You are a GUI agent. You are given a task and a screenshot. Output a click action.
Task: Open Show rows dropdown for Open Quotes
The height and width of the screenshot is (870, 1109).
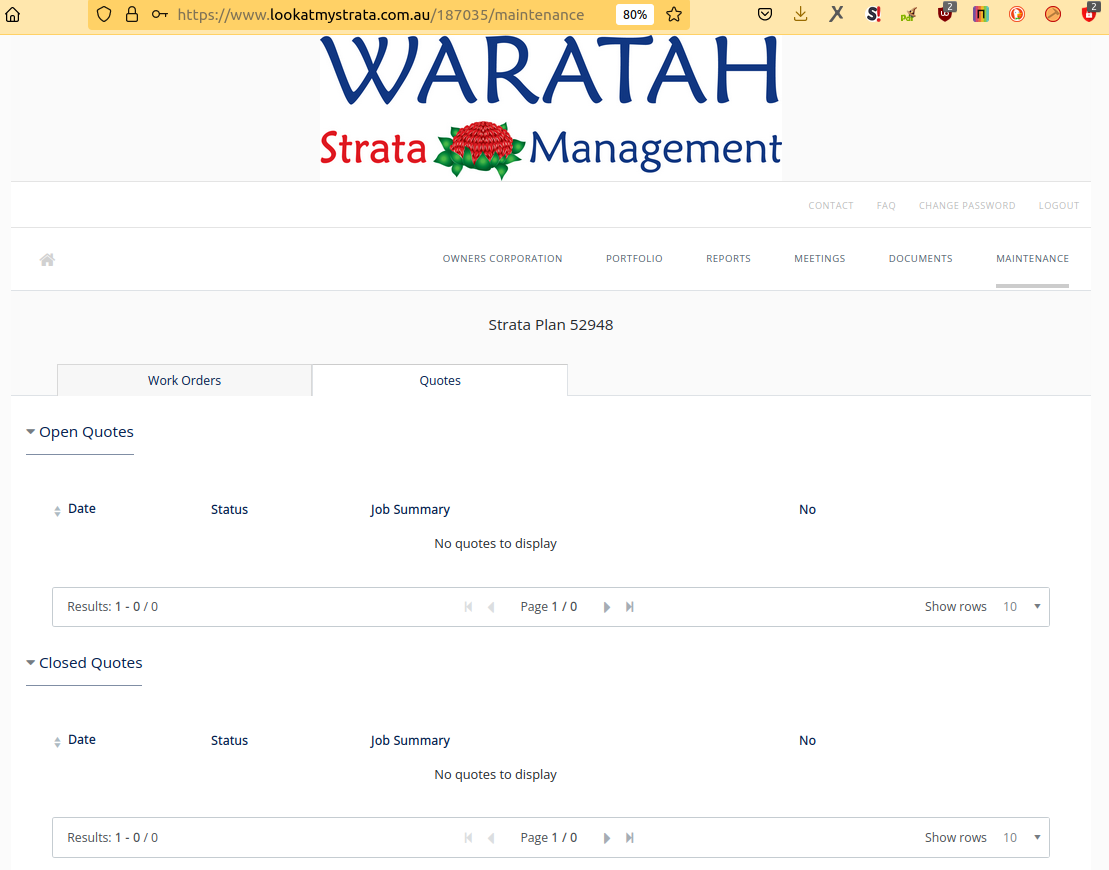click(x=1021, y=607)
